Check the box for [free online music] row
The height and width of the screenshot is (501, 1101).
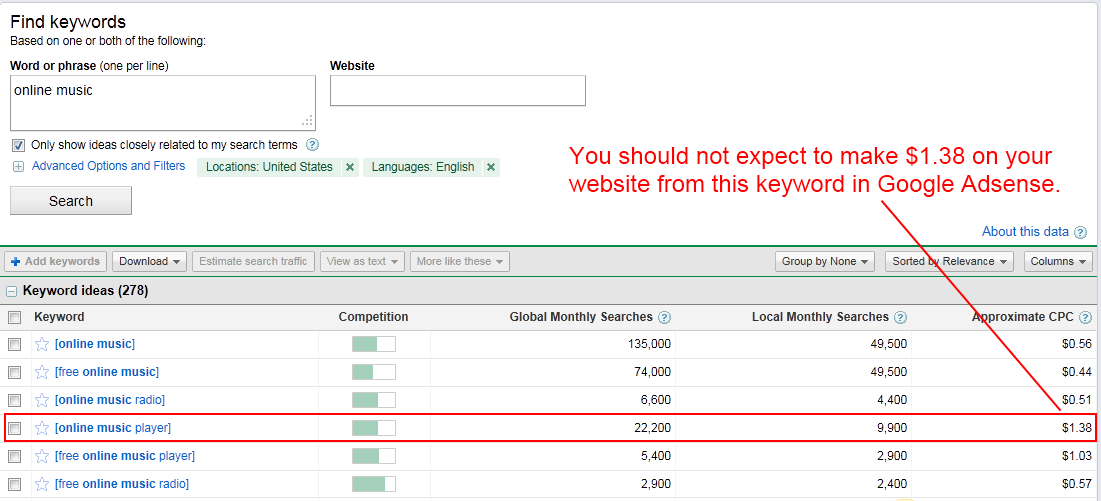click(x=14, y=372)
